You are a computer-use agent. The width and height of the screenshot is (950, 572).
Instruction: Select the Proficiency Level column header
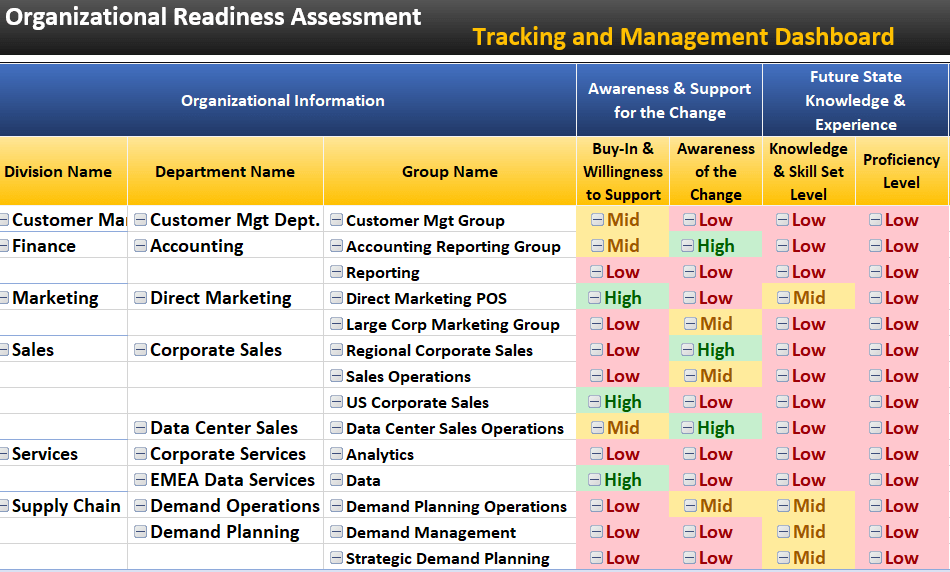tap(902, 171)
